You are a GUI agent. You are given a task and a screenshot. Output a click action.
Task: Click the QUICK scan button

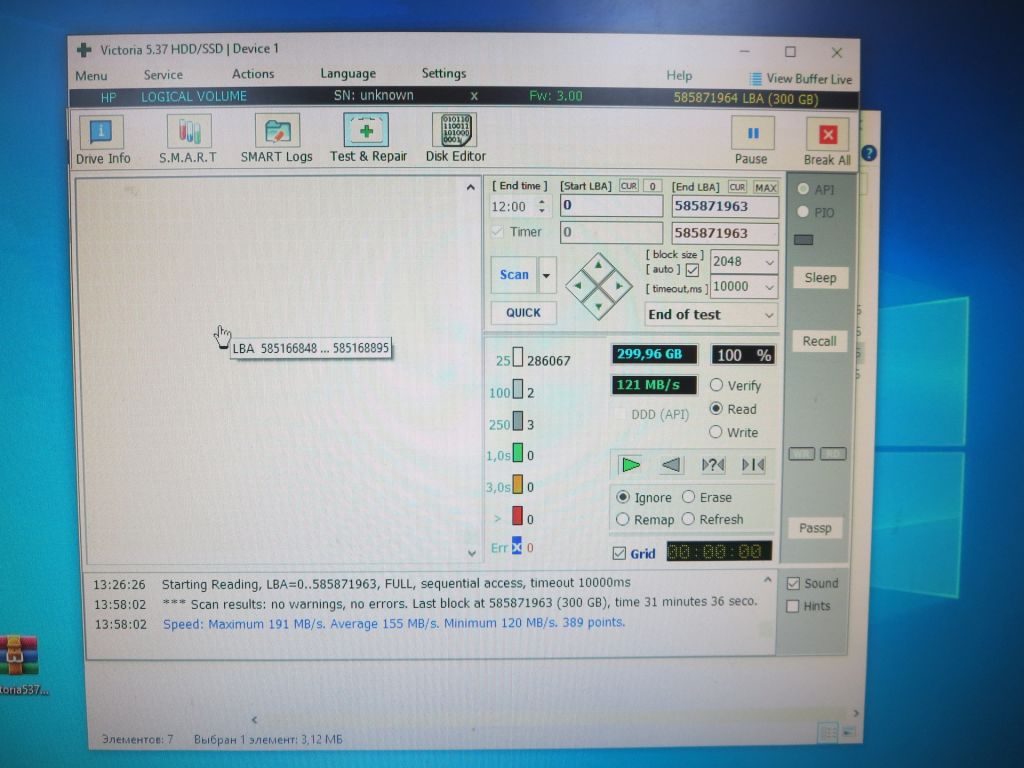[x=524, y=313]
